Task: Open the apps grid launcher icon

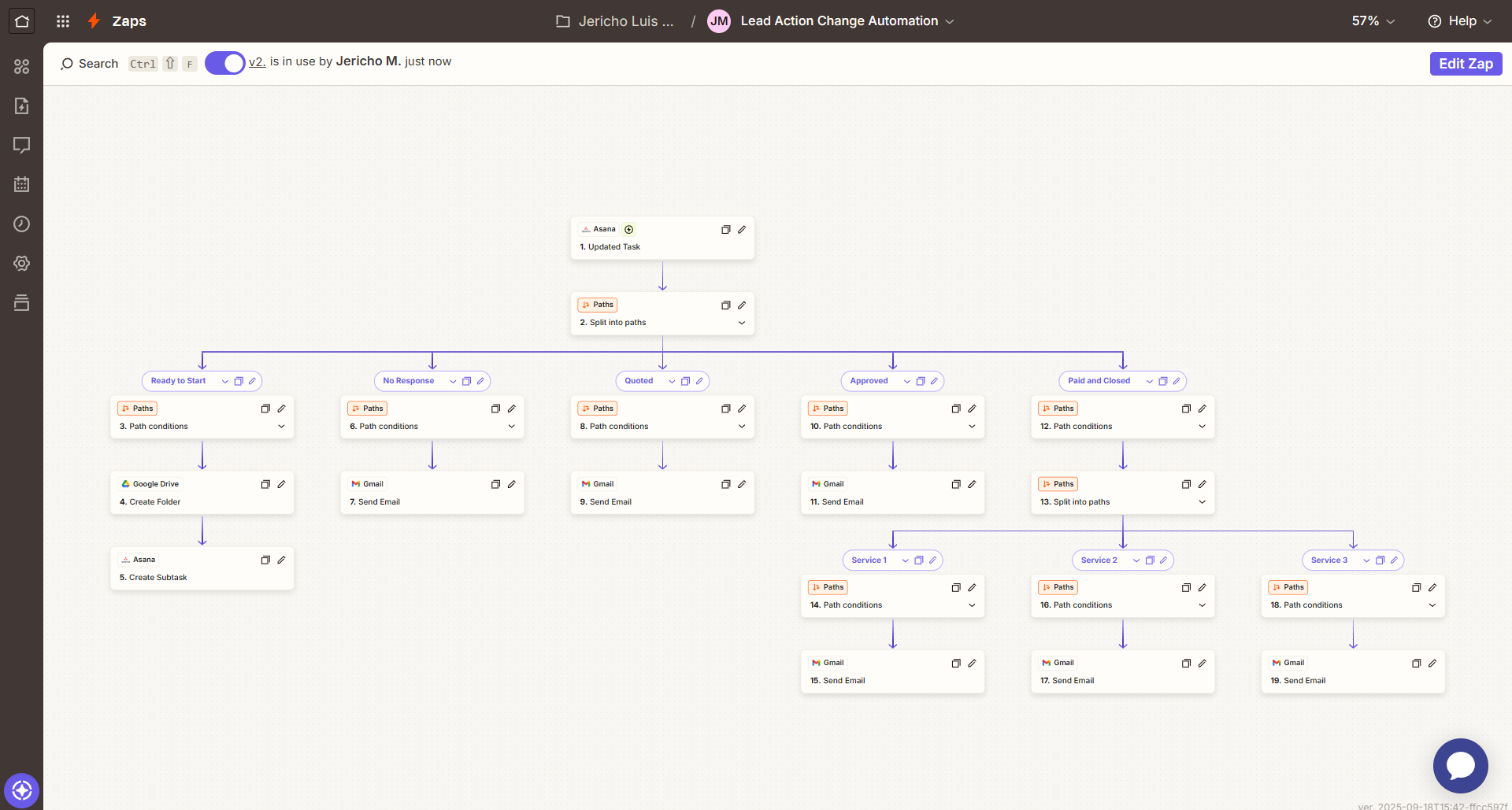Action: [63, 21]
